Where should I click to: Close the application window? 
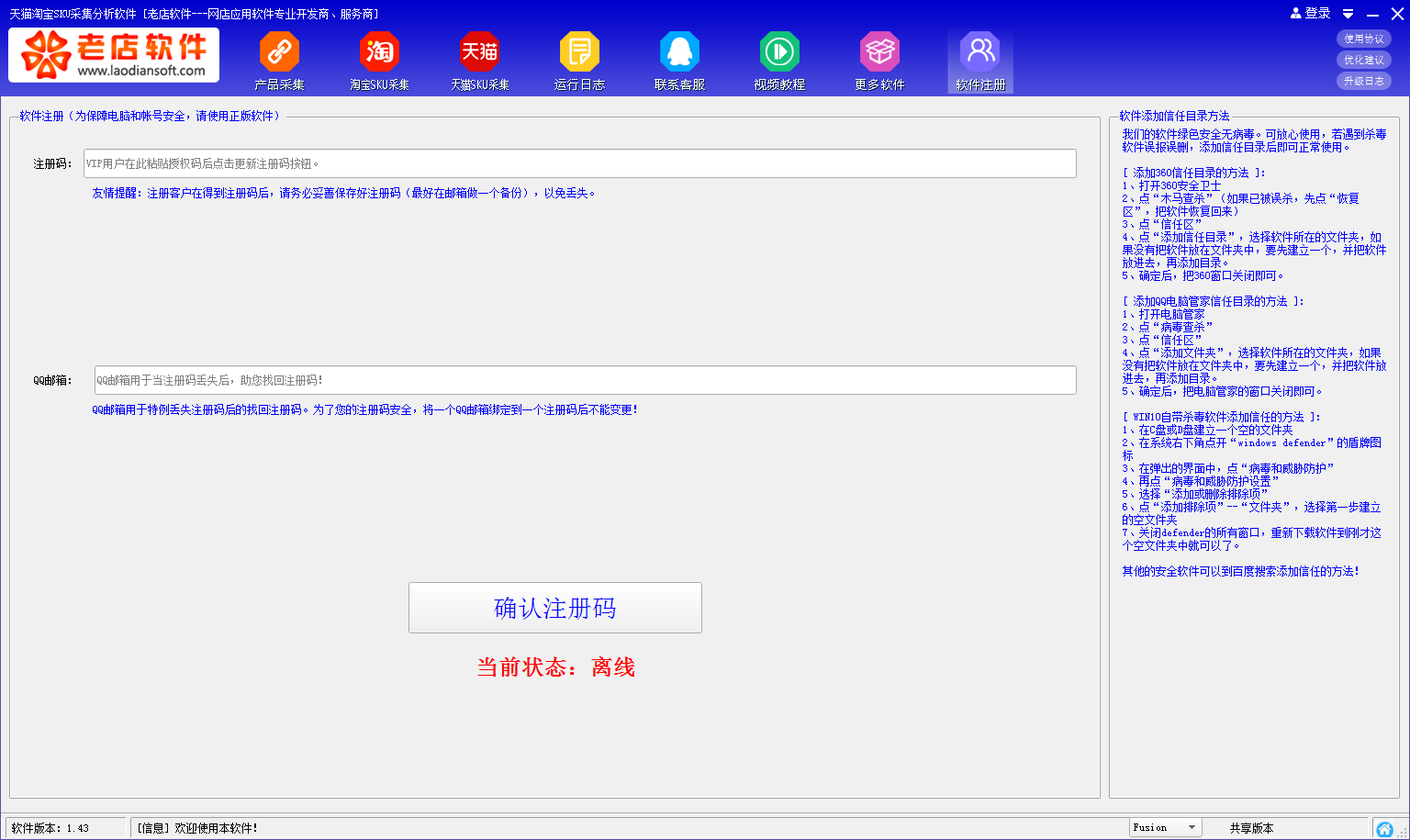[1397, 14]
